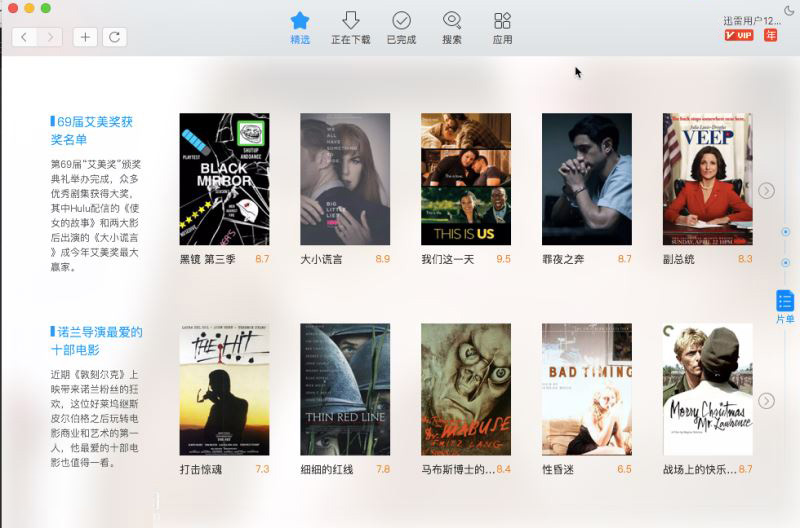Click the yellow macOS minimize window button
Image resolution: width=800 pixels, height=528 pixels.
click(30, 8)
